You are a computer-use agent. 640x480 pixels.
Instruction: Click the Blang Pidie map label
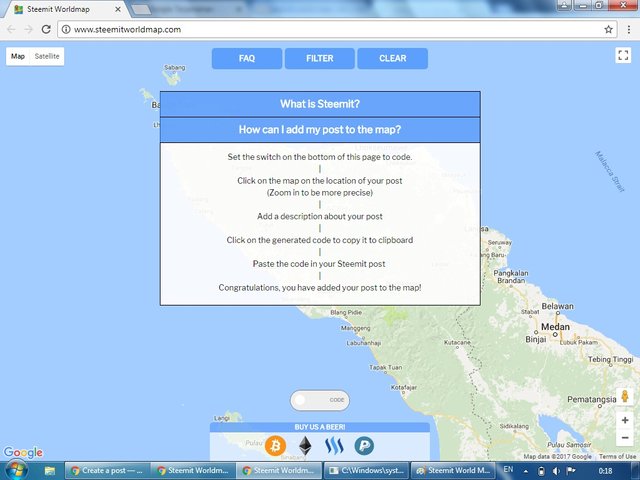[346, 312]
